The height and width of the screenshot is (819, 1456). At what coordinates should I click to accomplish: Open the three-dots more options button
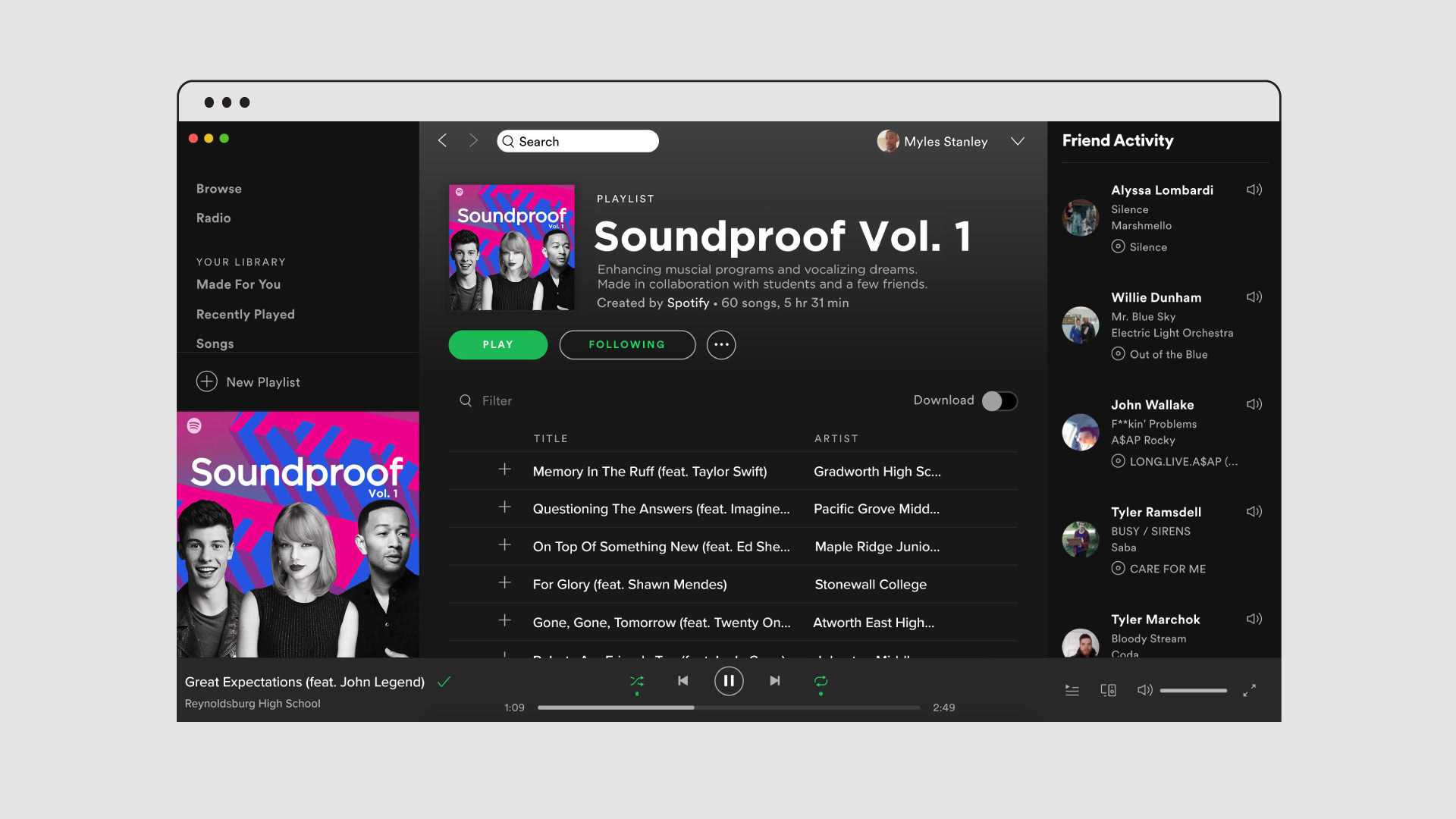(x=721, y=345)
